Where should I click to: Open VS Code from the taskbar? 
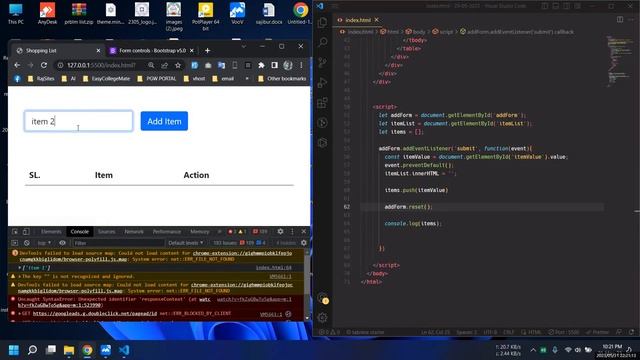tap(124, 350)
